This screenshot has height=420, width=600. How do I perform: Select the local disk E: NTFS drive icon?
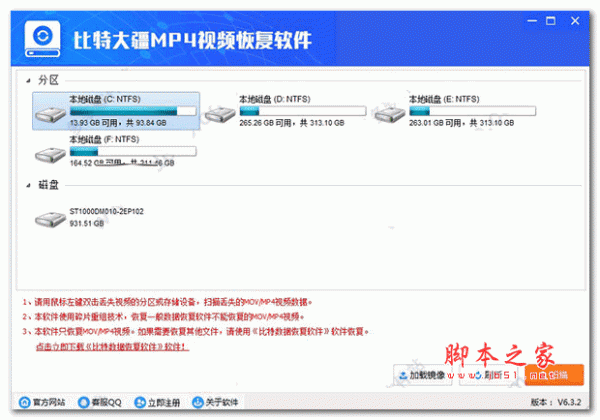coord(390,115)
